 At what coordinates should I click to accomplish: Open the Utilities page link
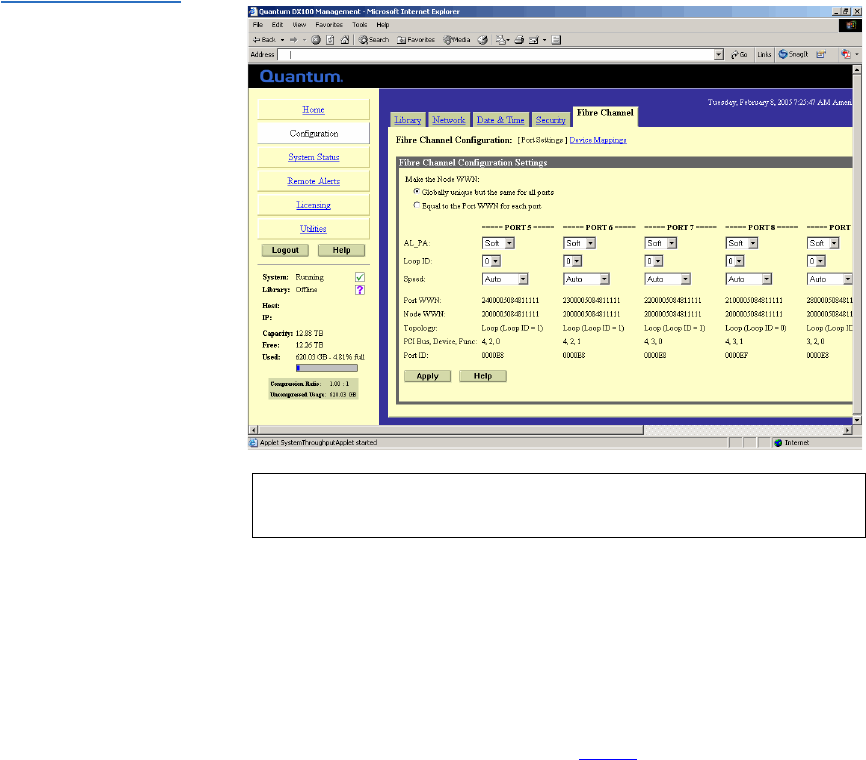[x=313, y=229]
